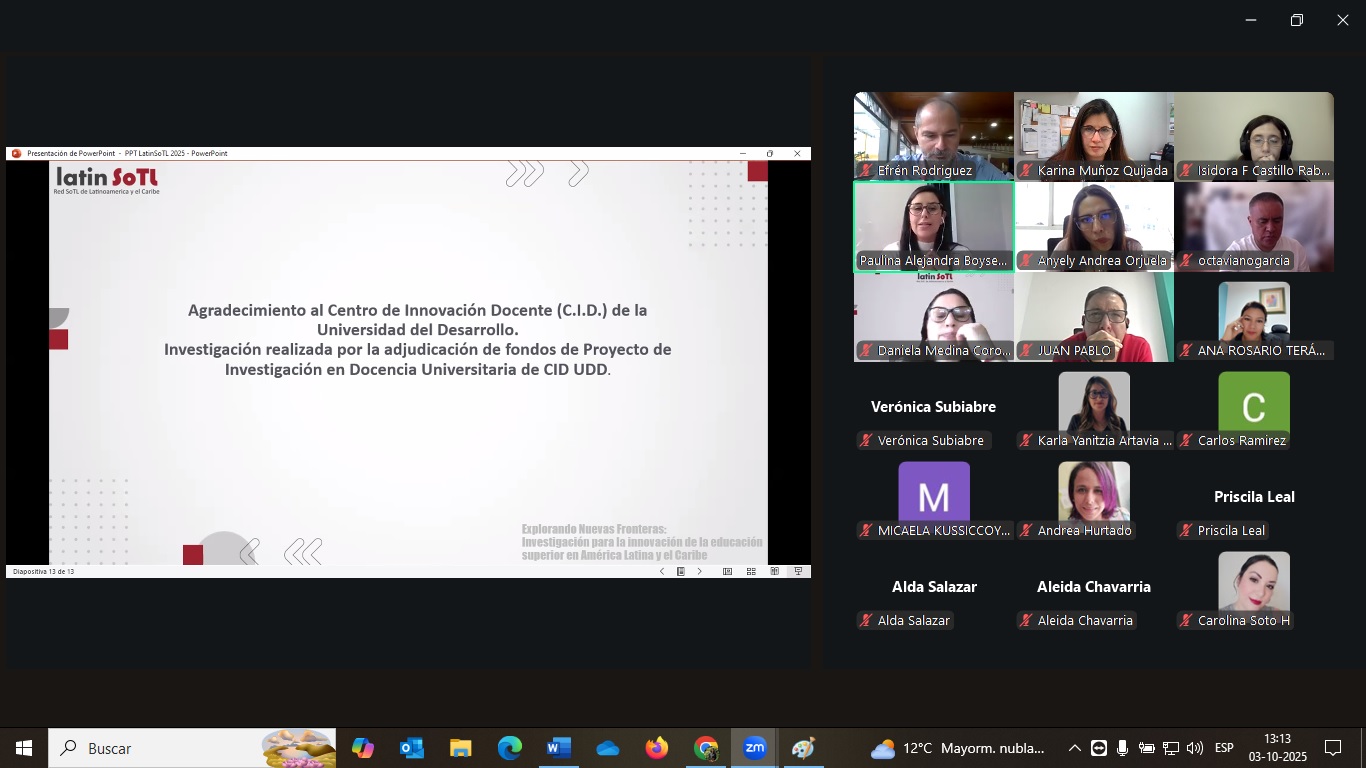Switch to Normal view in PowerPoint
The width and height of the screenshot is (1366, 768).
pos(727,572)
